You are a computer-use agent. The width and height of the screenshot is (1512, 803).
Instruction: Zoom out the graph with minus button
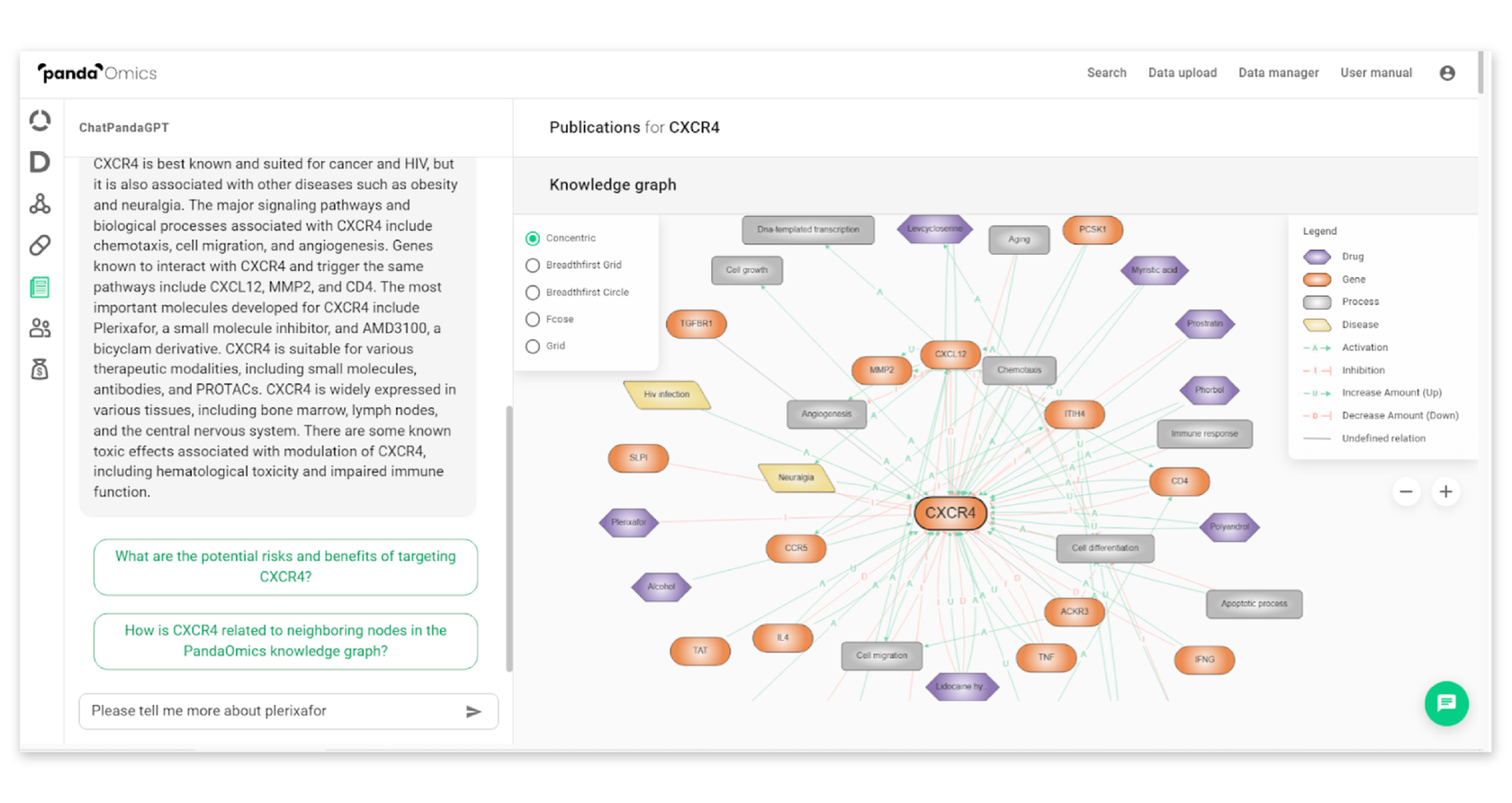[1406, 492]
